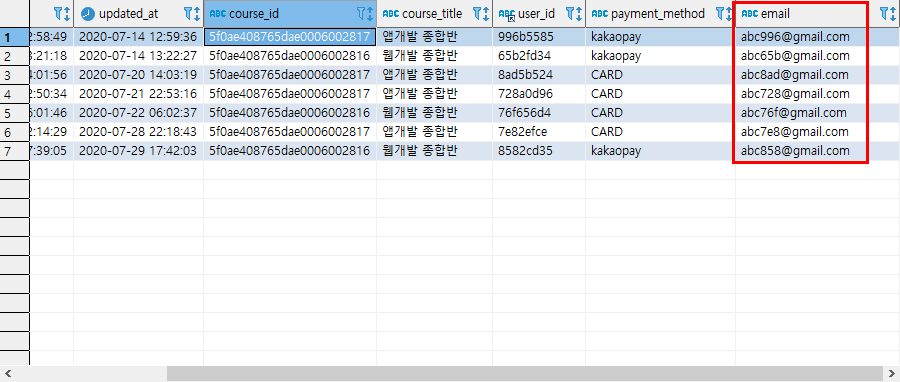Click course_id cell in row 4
This screenshot has width=900, height=382.
pos(290,94)
